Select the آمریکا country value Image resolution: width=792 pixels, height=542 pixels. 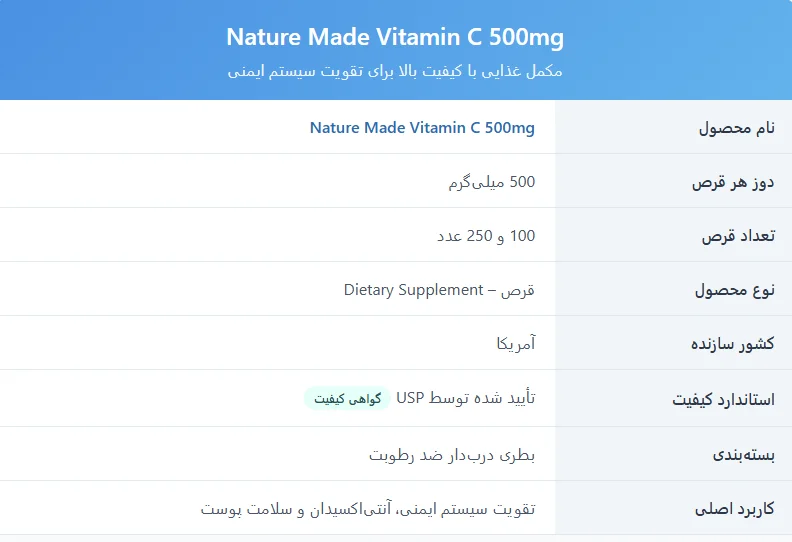coord(516,344)
